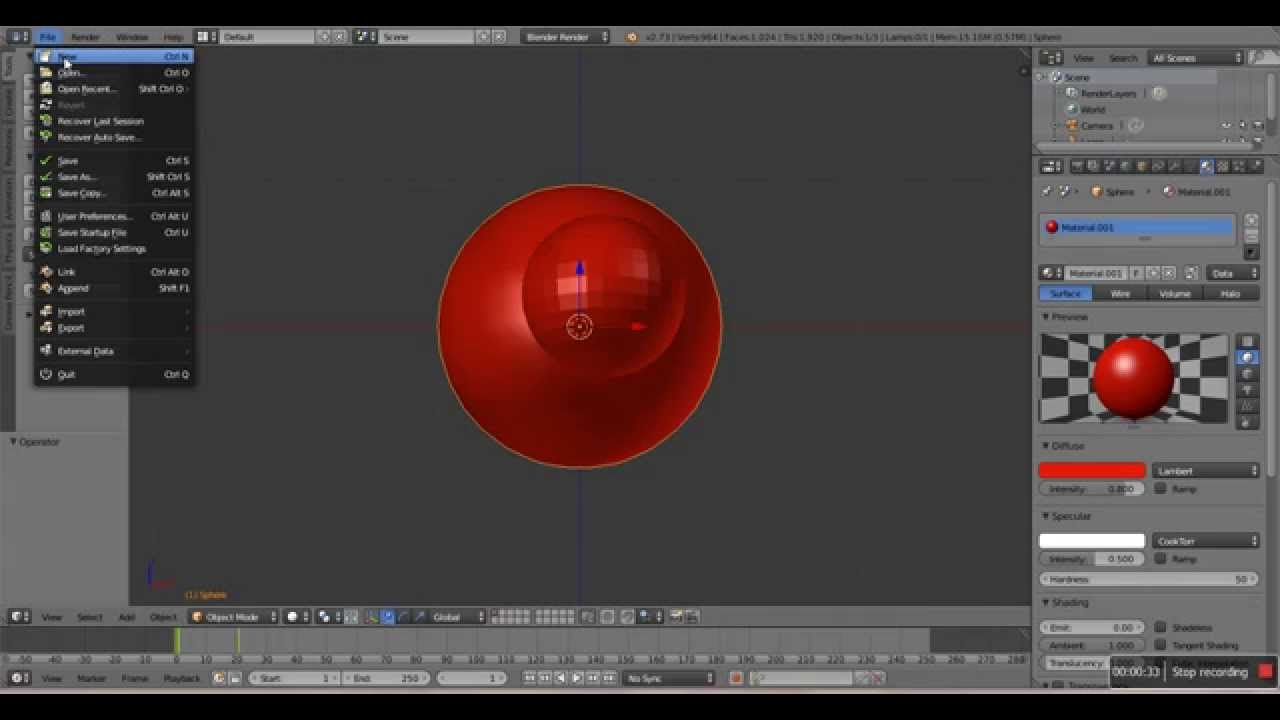
Task: Choose Append from the File menu
Action: [114, 288]
